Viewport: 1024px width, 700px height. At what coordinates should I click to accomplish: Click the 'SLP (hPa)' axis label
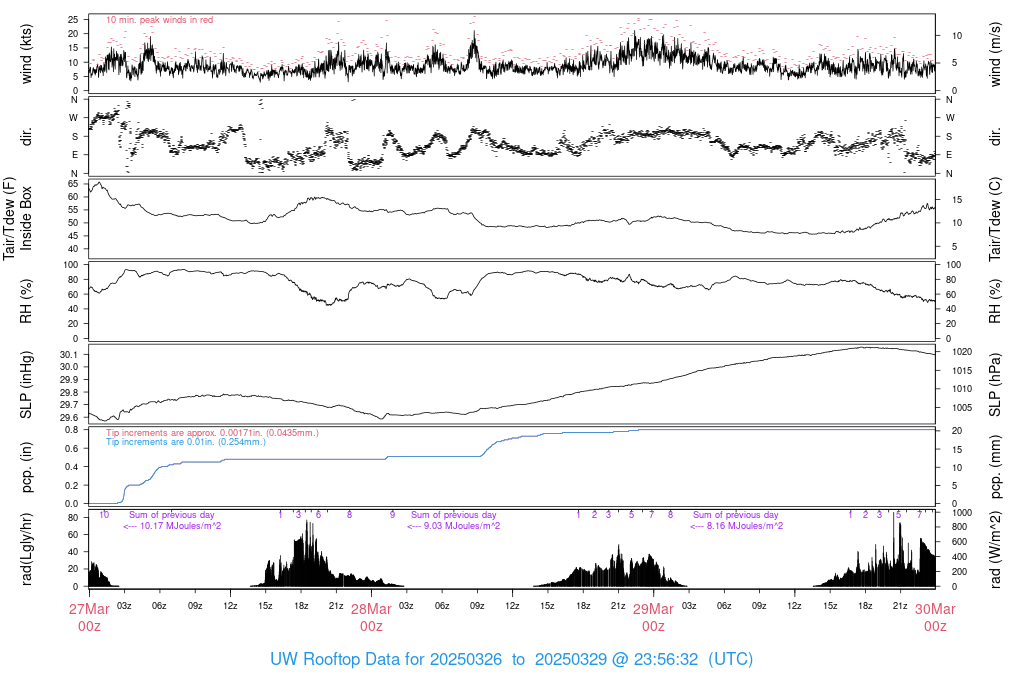coord(995,385)
